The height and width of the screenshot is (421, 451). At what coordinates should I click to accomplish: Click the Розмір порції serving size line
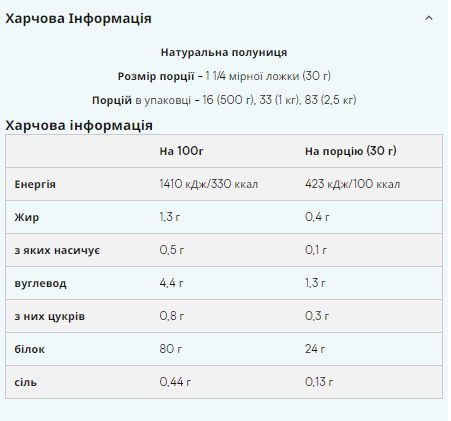(224, 76)
